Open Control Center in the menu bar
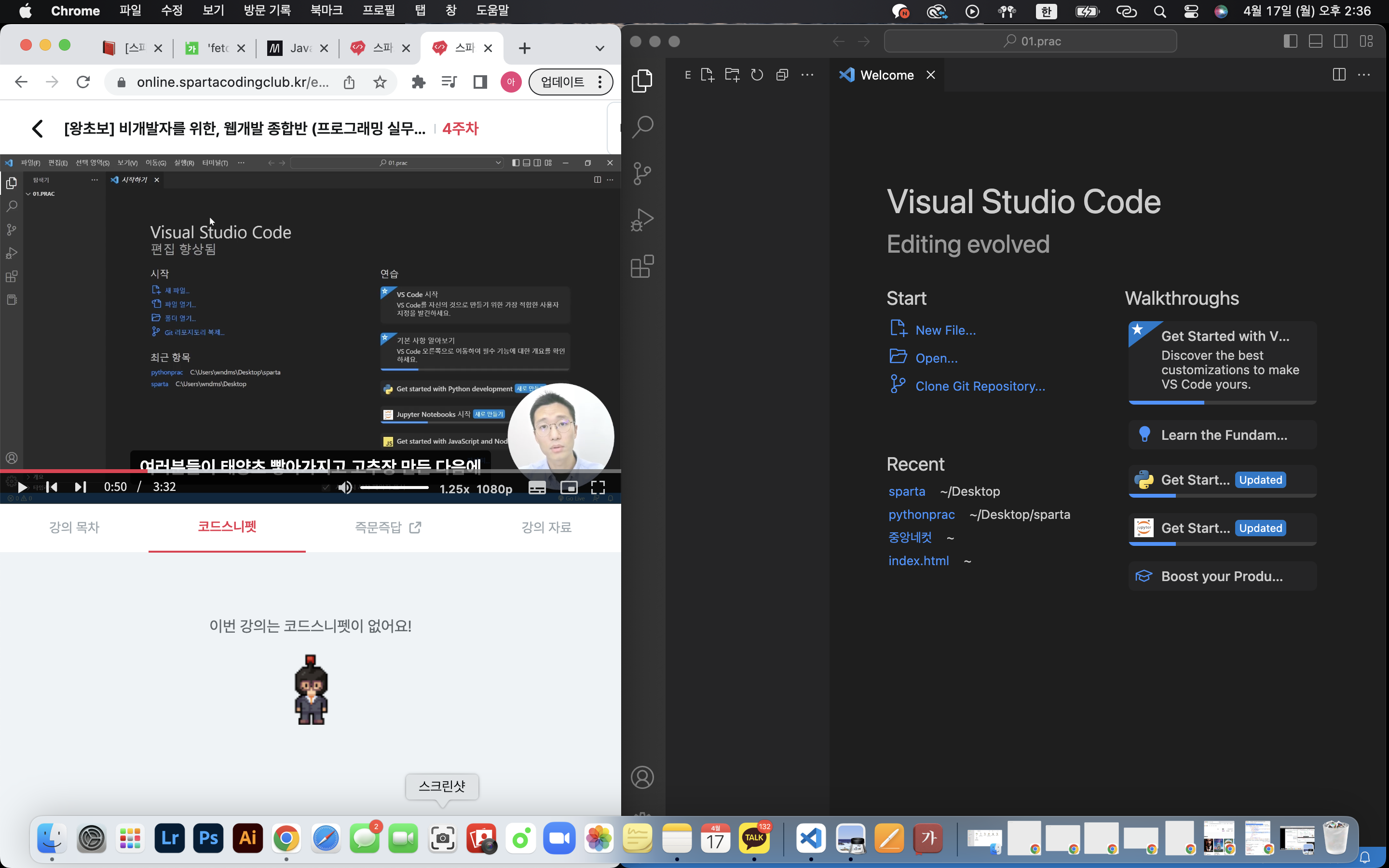1389x868 pixels. (x=1191, y=11)
